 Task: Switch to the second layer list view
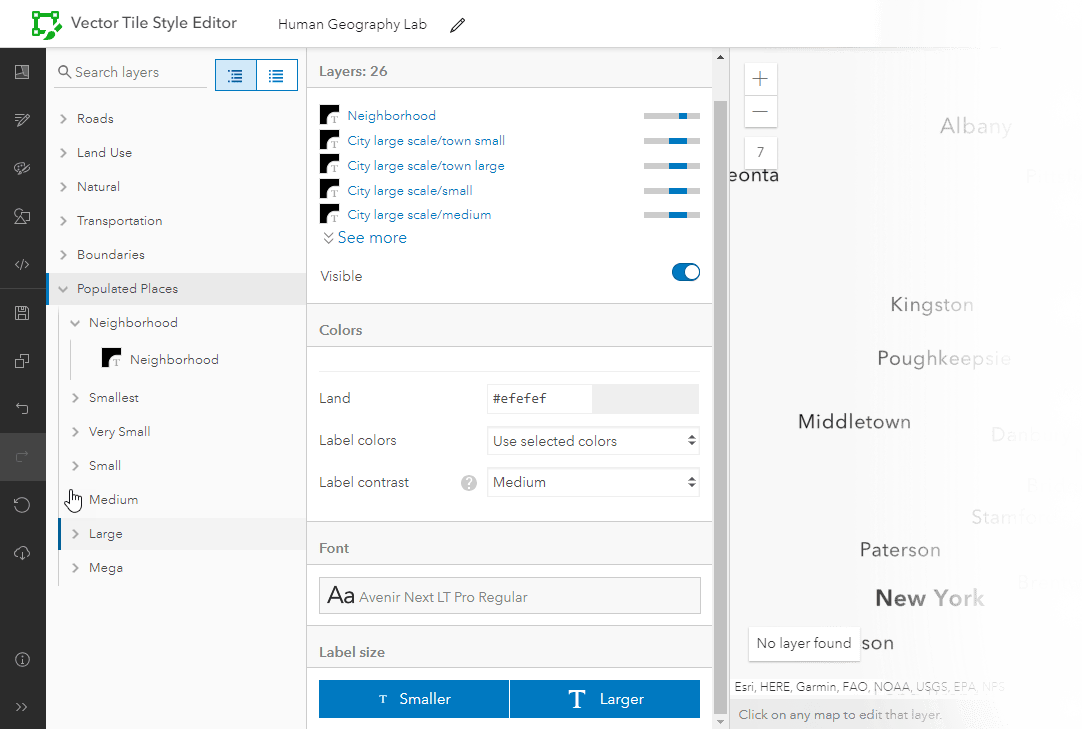pos(277,76)
